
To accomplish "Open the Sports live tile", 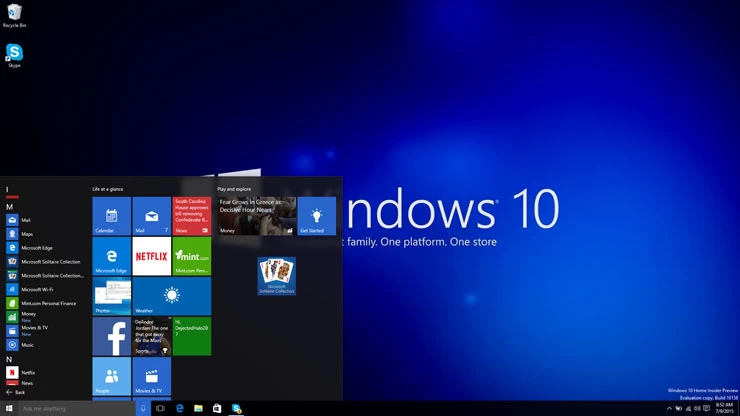I will pos(151,336).
